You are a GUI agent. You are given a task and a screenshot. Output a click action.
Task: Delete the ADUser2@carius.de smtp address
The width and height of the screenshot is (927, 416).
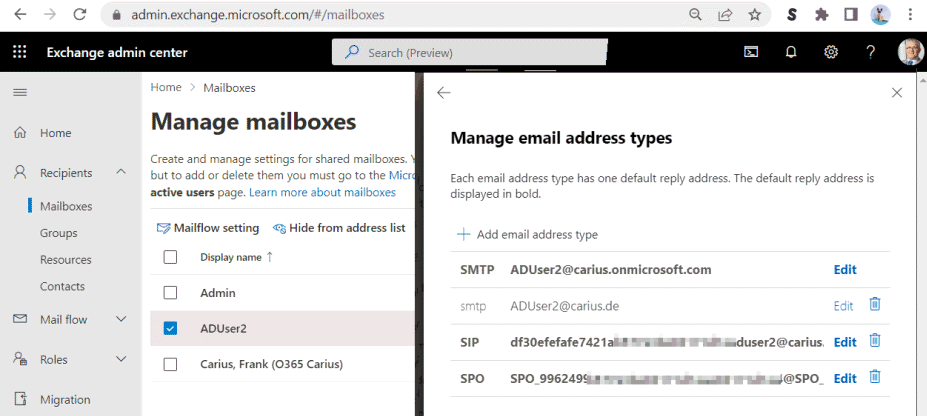pos(875,304)
